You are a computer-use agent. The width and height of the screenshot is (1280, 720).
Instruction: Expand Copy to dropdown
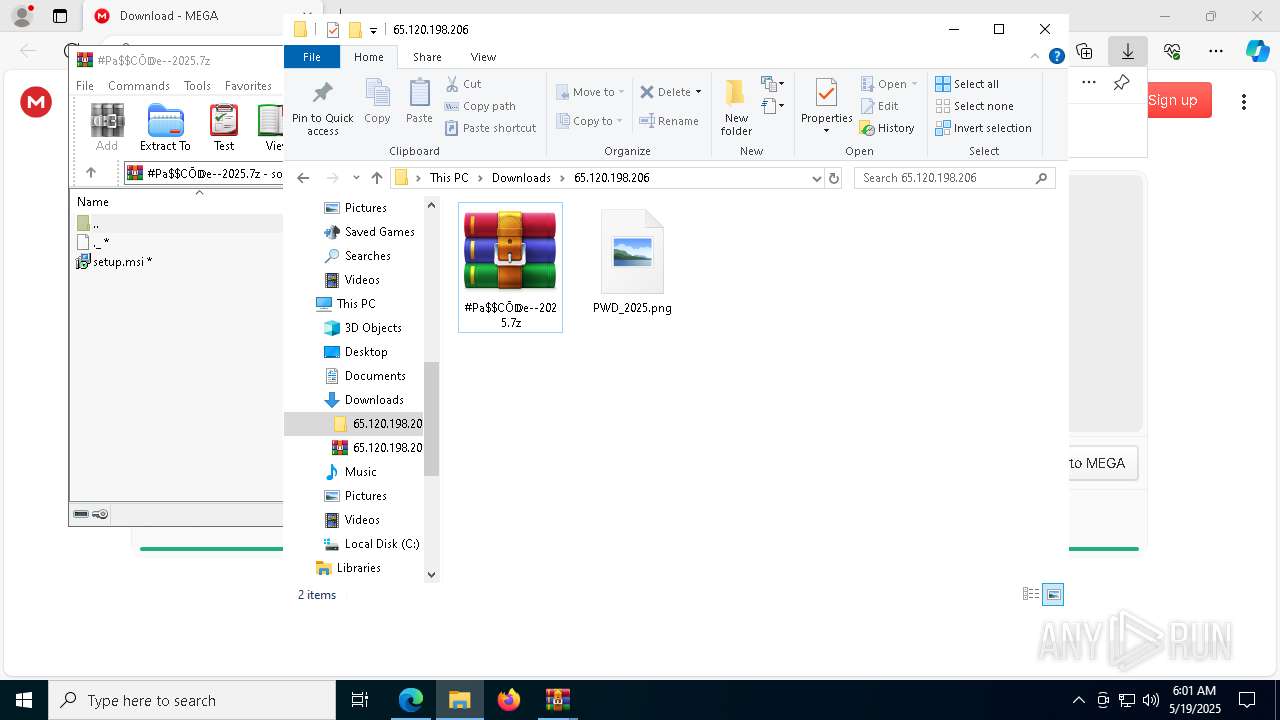(619, 121)
